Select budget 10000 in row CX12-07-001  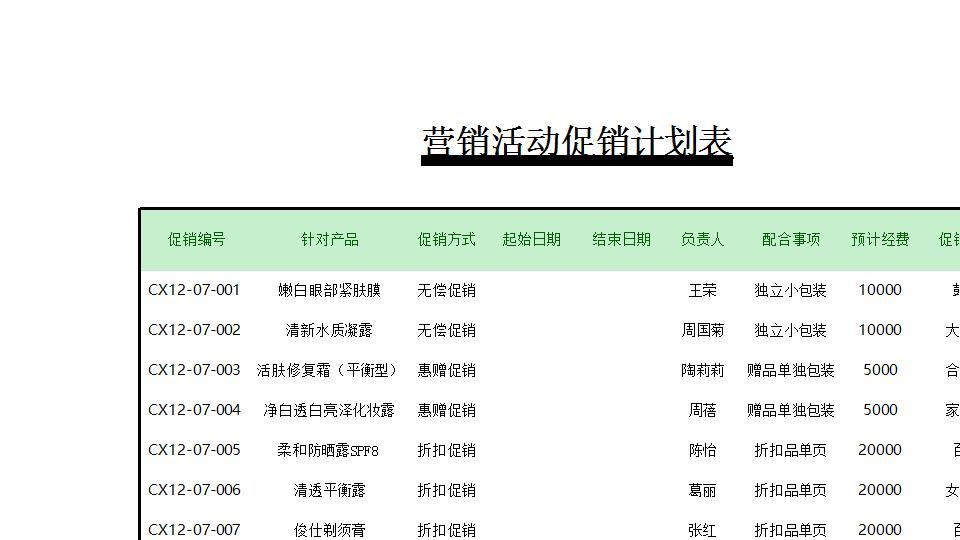[x=880, y=290]
